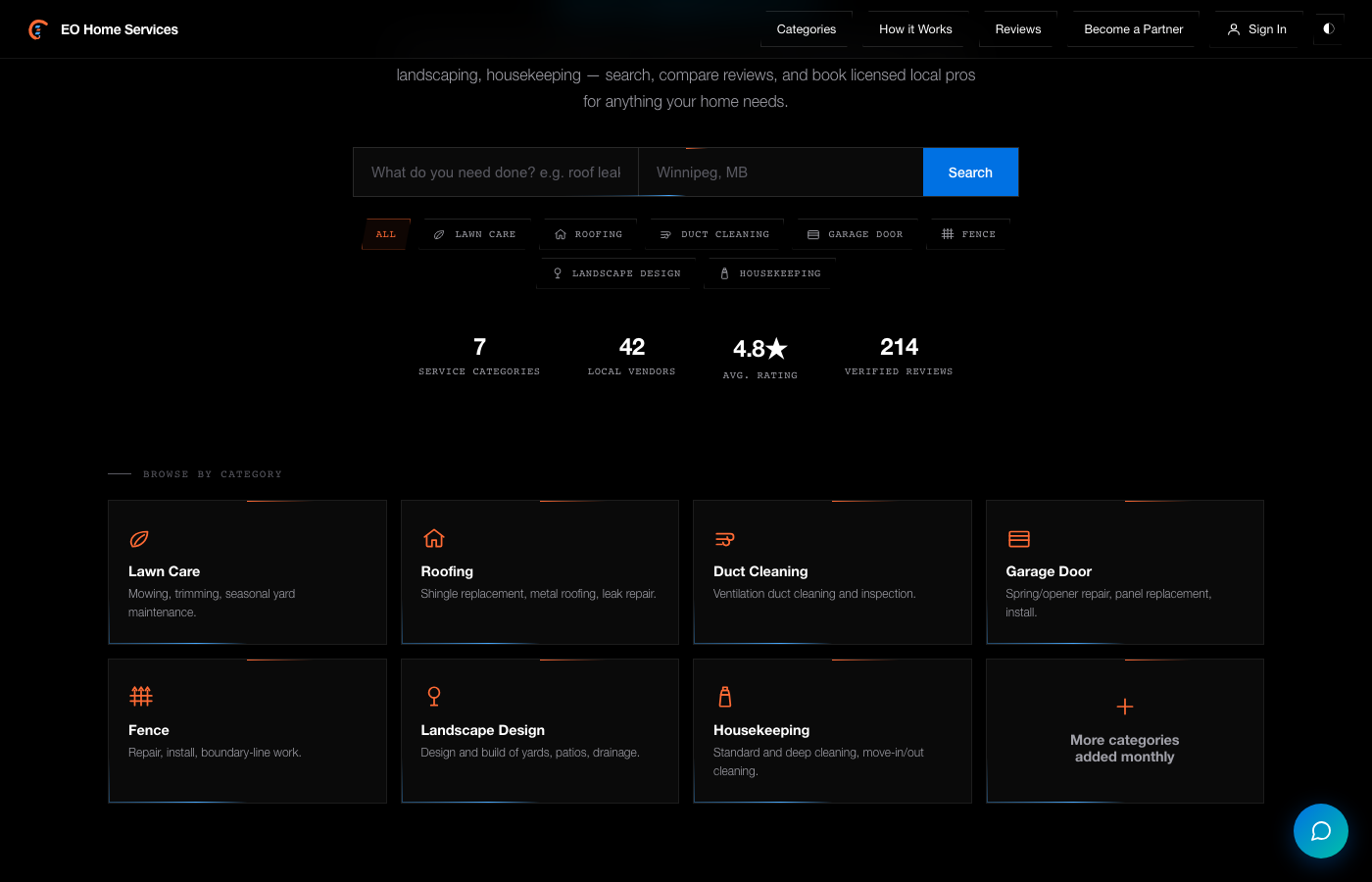Click the Sign In user icon
Viewport: 1372px width, 882px height.
coord(1234,29)
